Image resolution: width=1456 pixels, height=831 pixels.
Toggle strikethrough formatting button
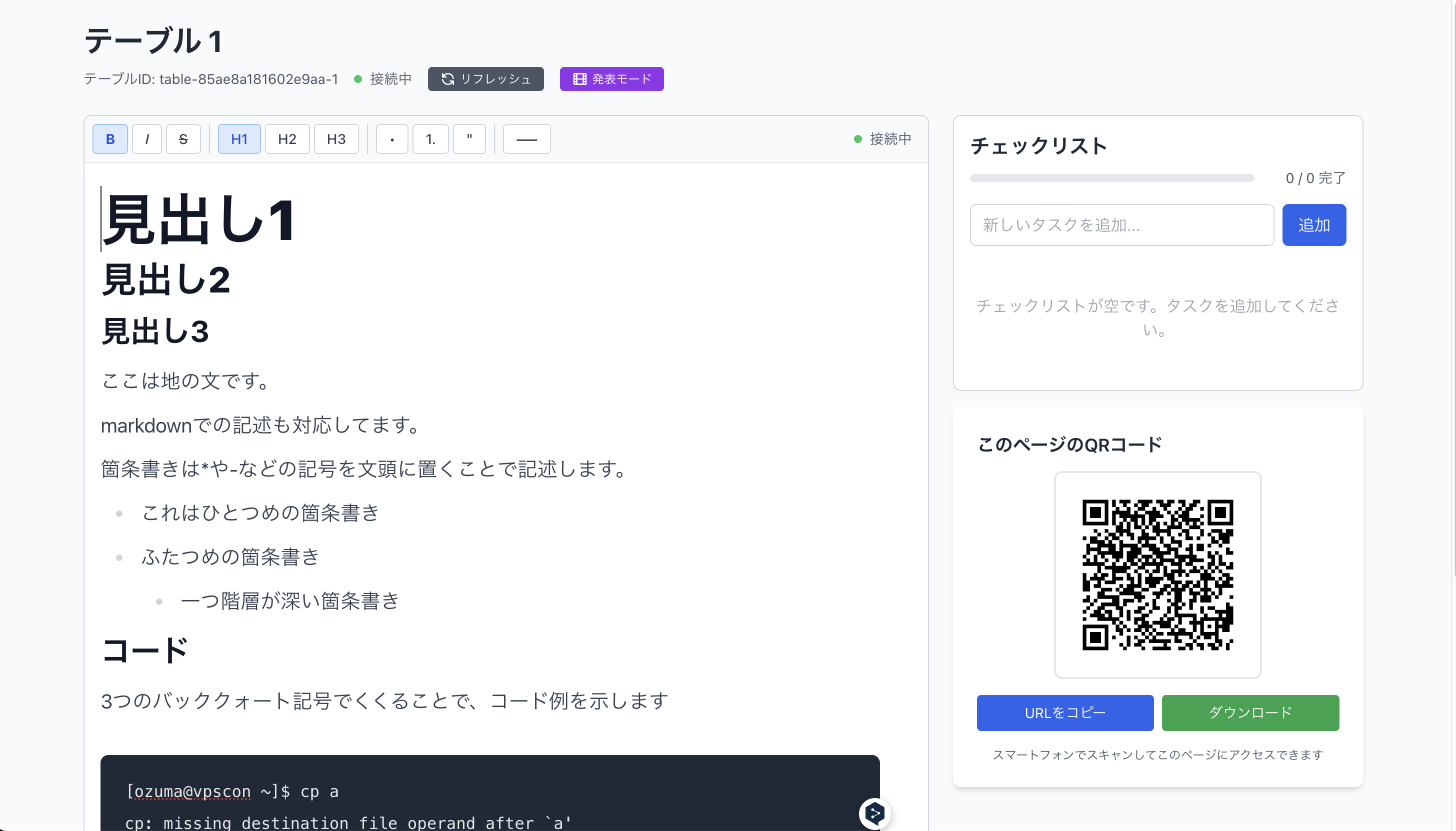pyautogui.click(x=183, y=139)
